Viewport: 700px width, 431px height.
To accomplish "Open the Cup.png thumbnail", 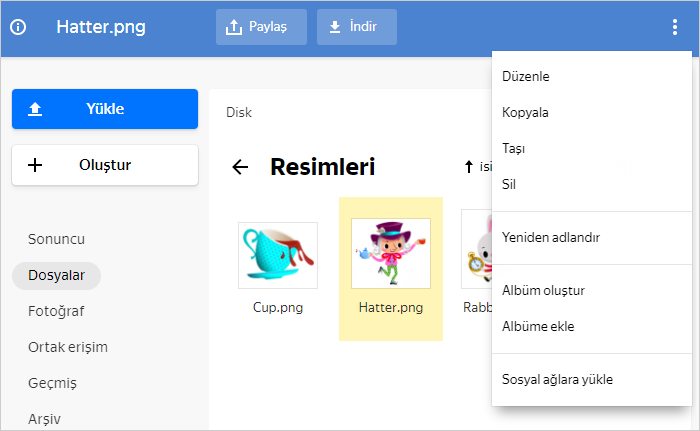I will coord(278,255).
